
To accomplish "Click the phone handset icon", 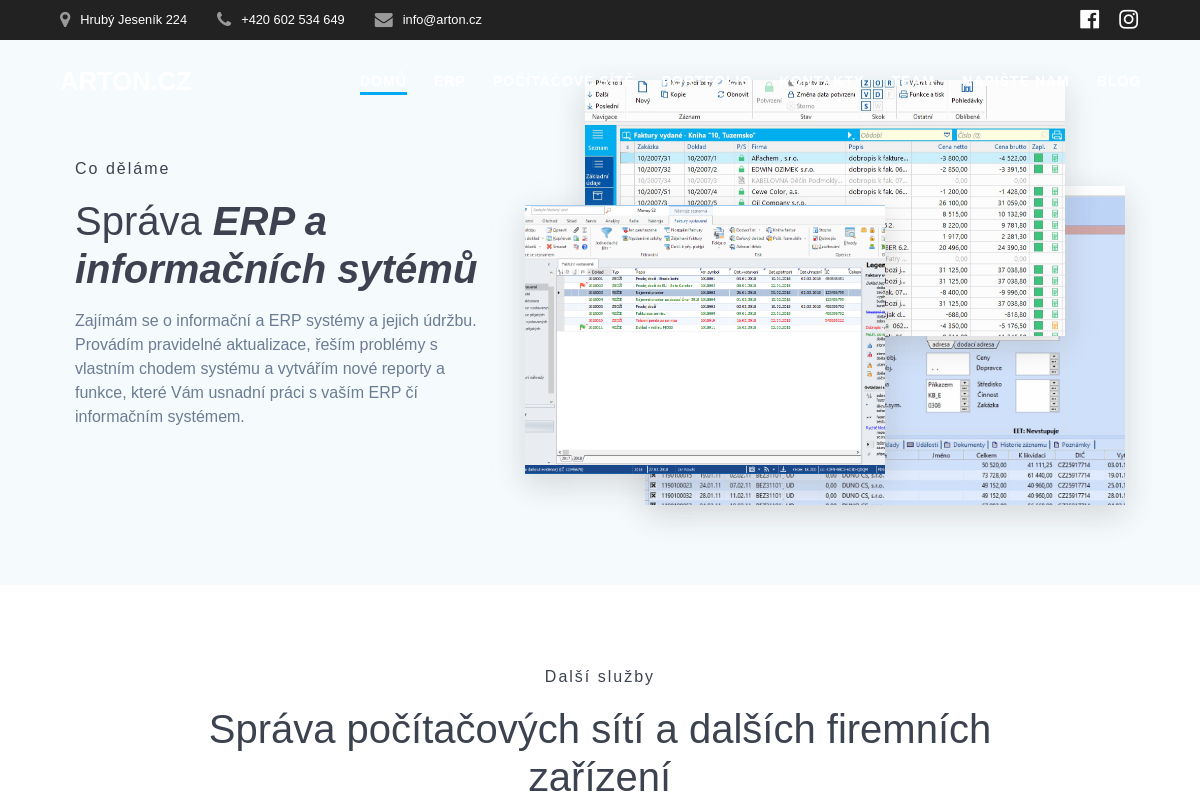I will pos(224,19).
